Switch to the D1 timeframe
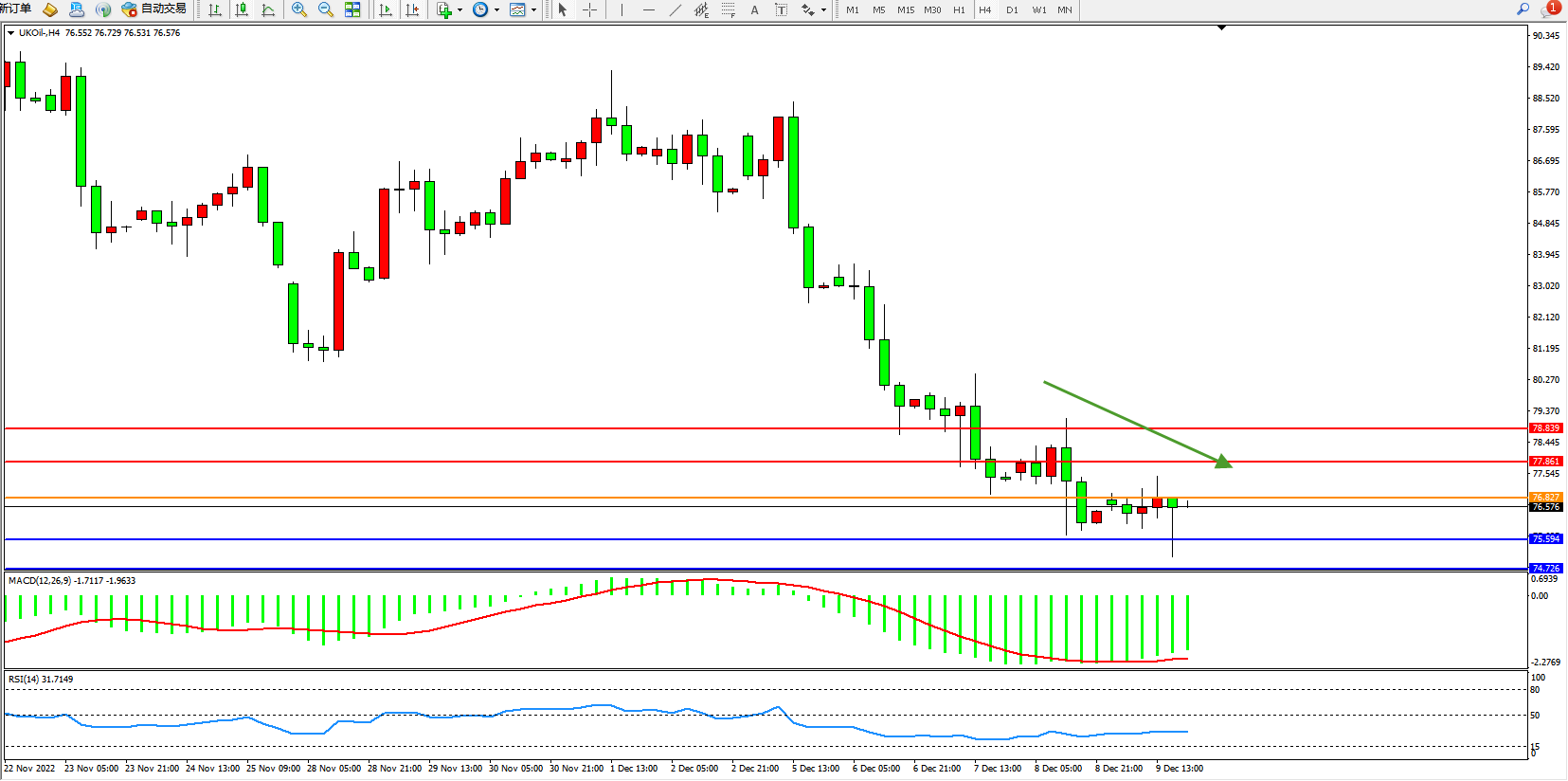 1012,9
